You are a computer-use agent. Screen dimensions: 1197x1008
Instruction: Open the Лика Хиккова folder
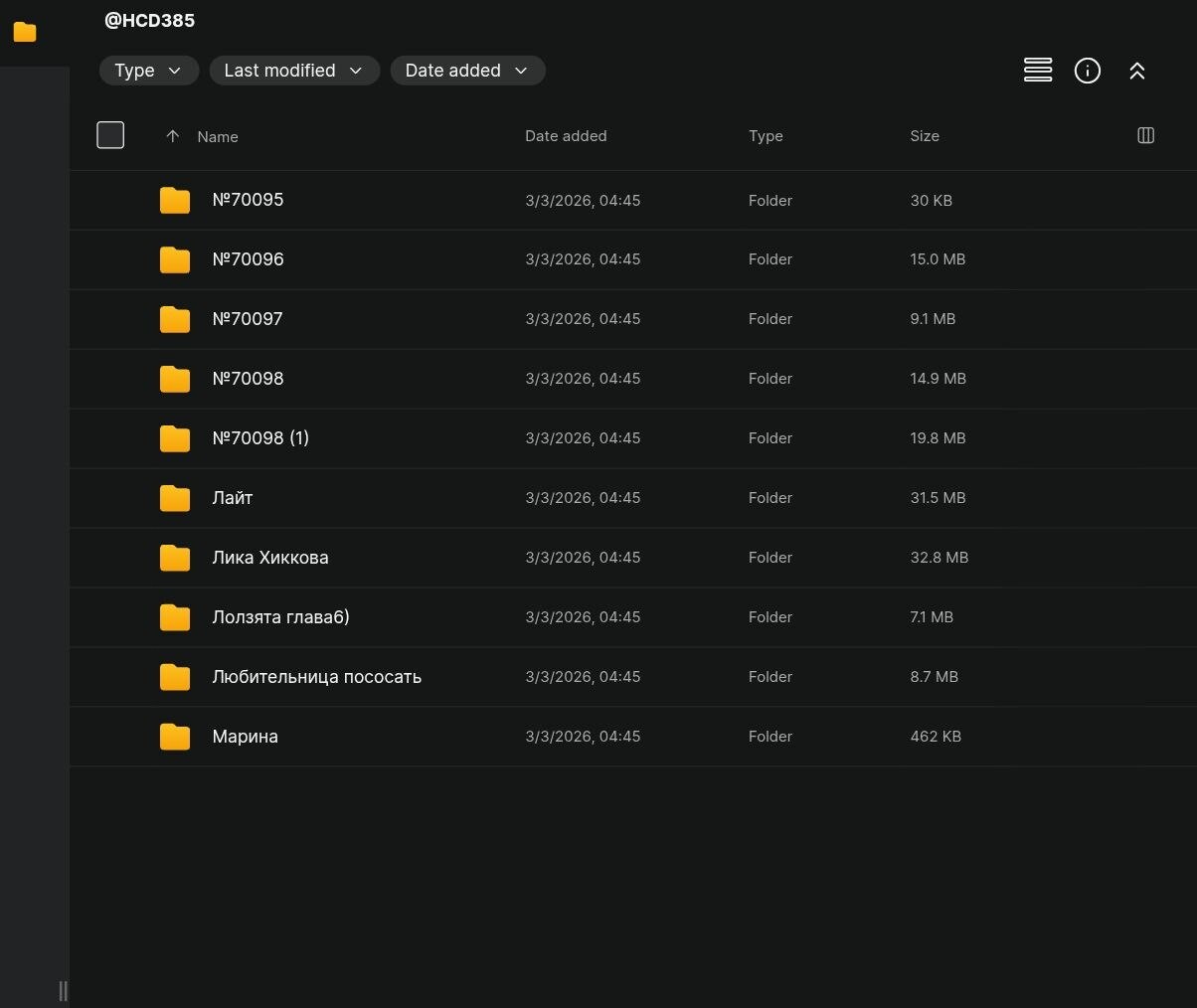click(x=269, y=558)
